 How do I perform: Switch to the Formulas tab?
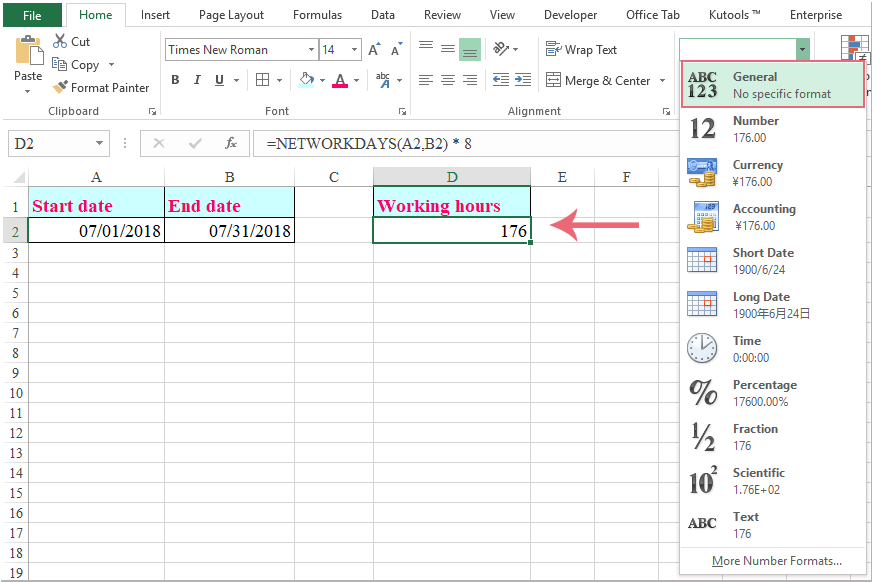click(x=317, y=15)
